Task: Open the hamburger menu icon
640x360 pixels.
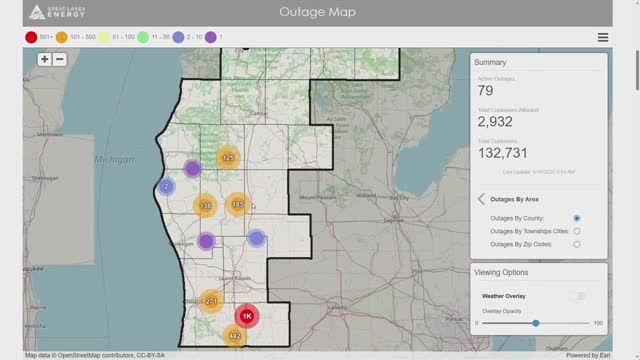Action: click(x=603, y=38)
